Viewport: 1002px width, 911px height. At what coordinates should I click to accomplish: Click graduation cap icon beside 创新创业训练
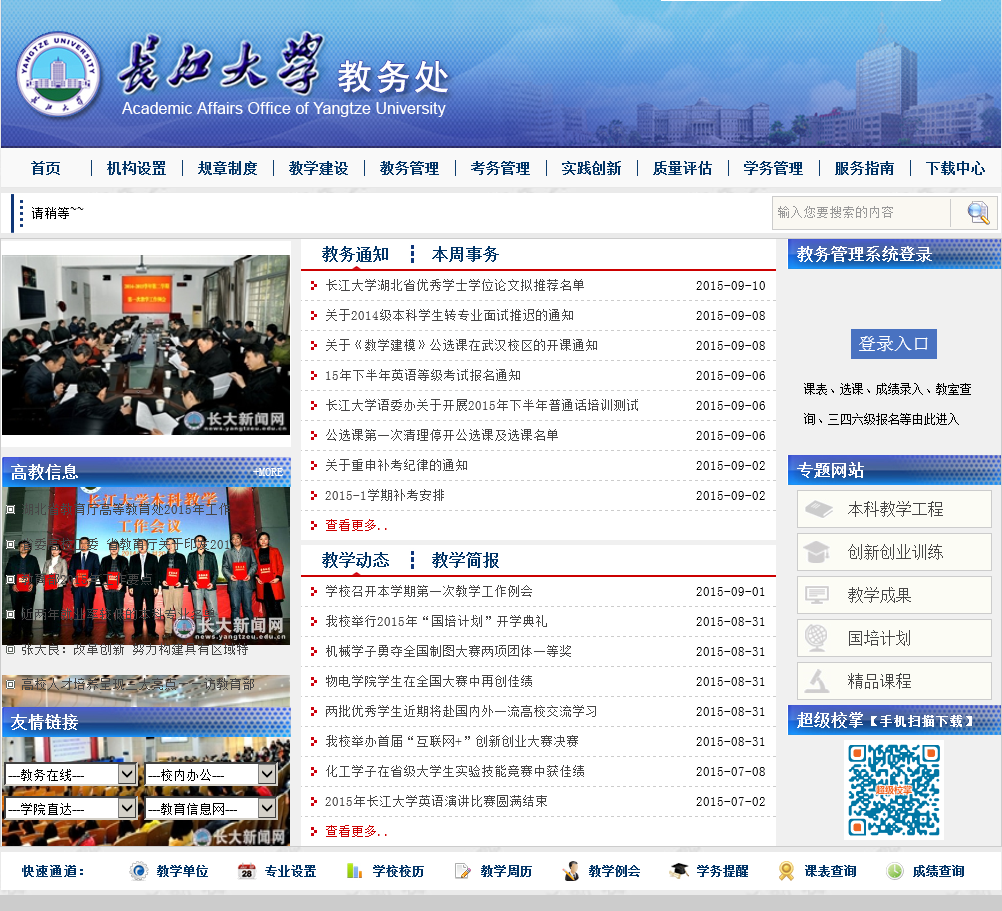click(x=817, y=552)
